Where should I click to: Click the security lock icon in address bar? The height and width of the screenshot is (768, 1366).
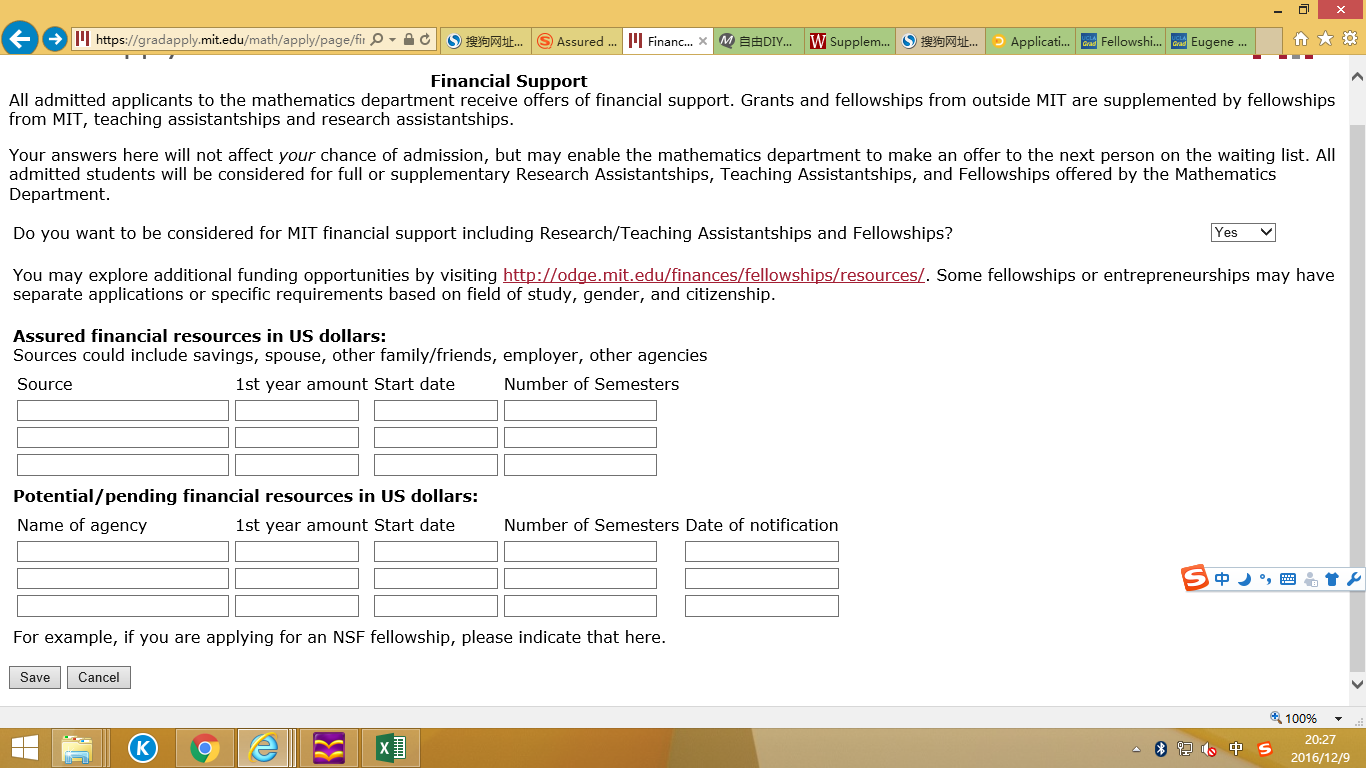[x=410, y=40]
